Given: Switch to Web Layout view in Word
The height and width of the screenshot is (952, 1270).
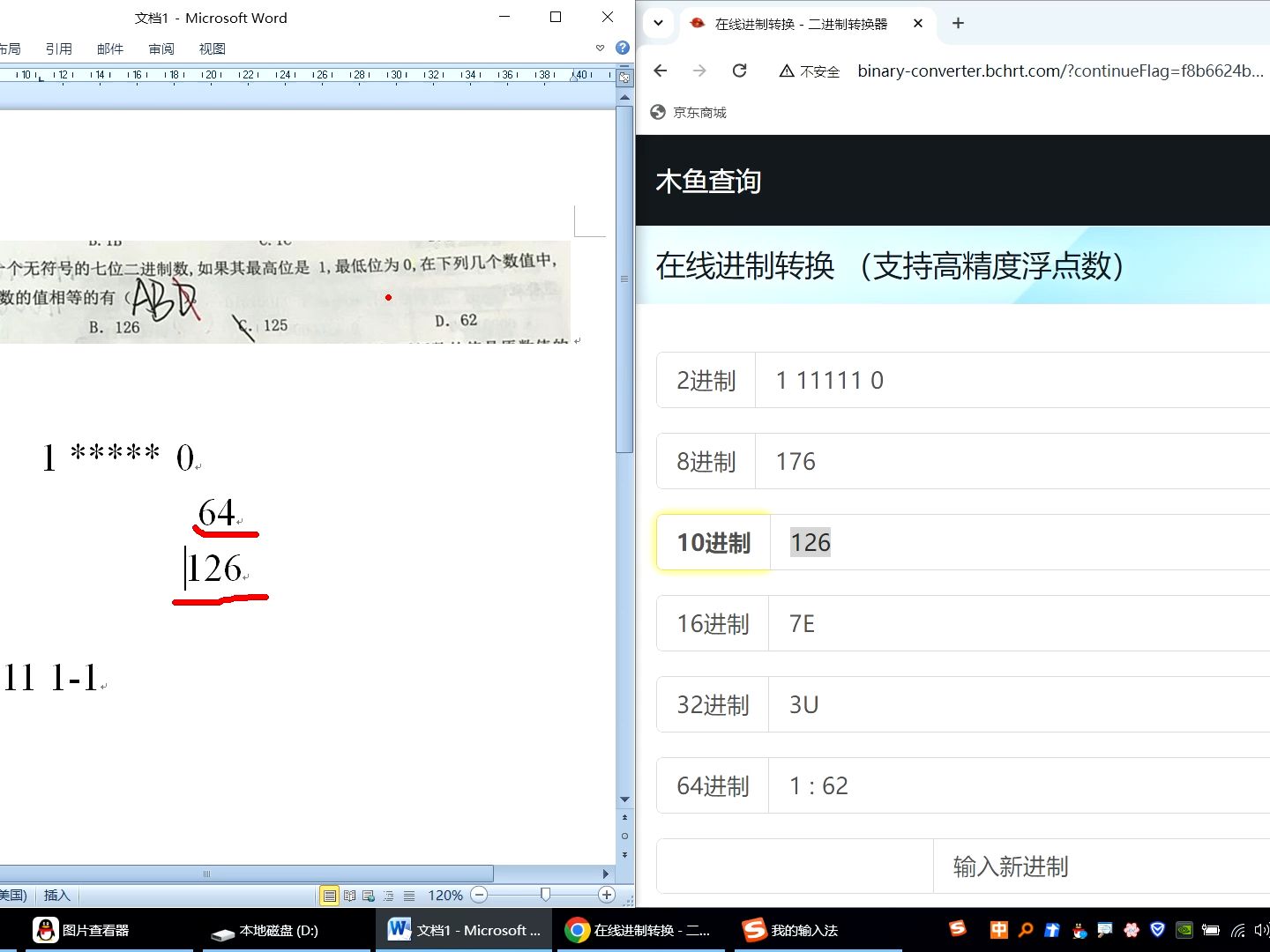Looking at the screenshot, I should point(369,896).
